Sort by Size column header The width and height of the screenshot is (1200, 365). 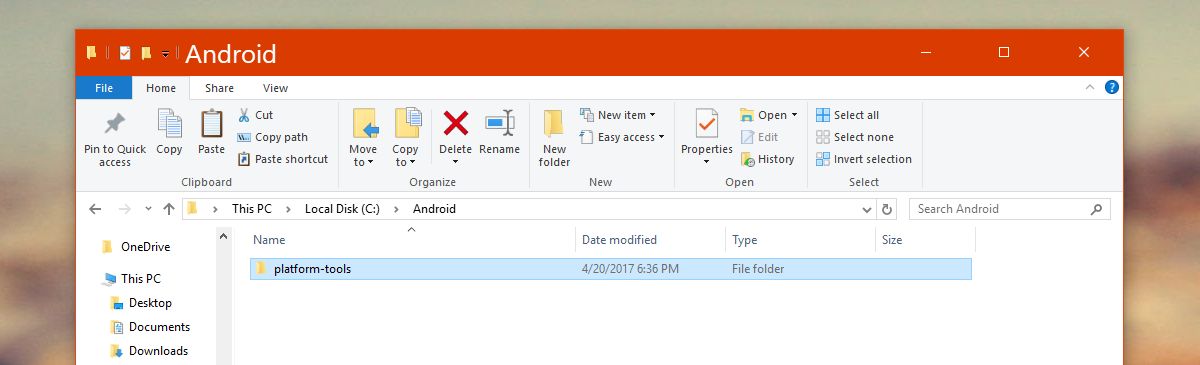[925, 240]
